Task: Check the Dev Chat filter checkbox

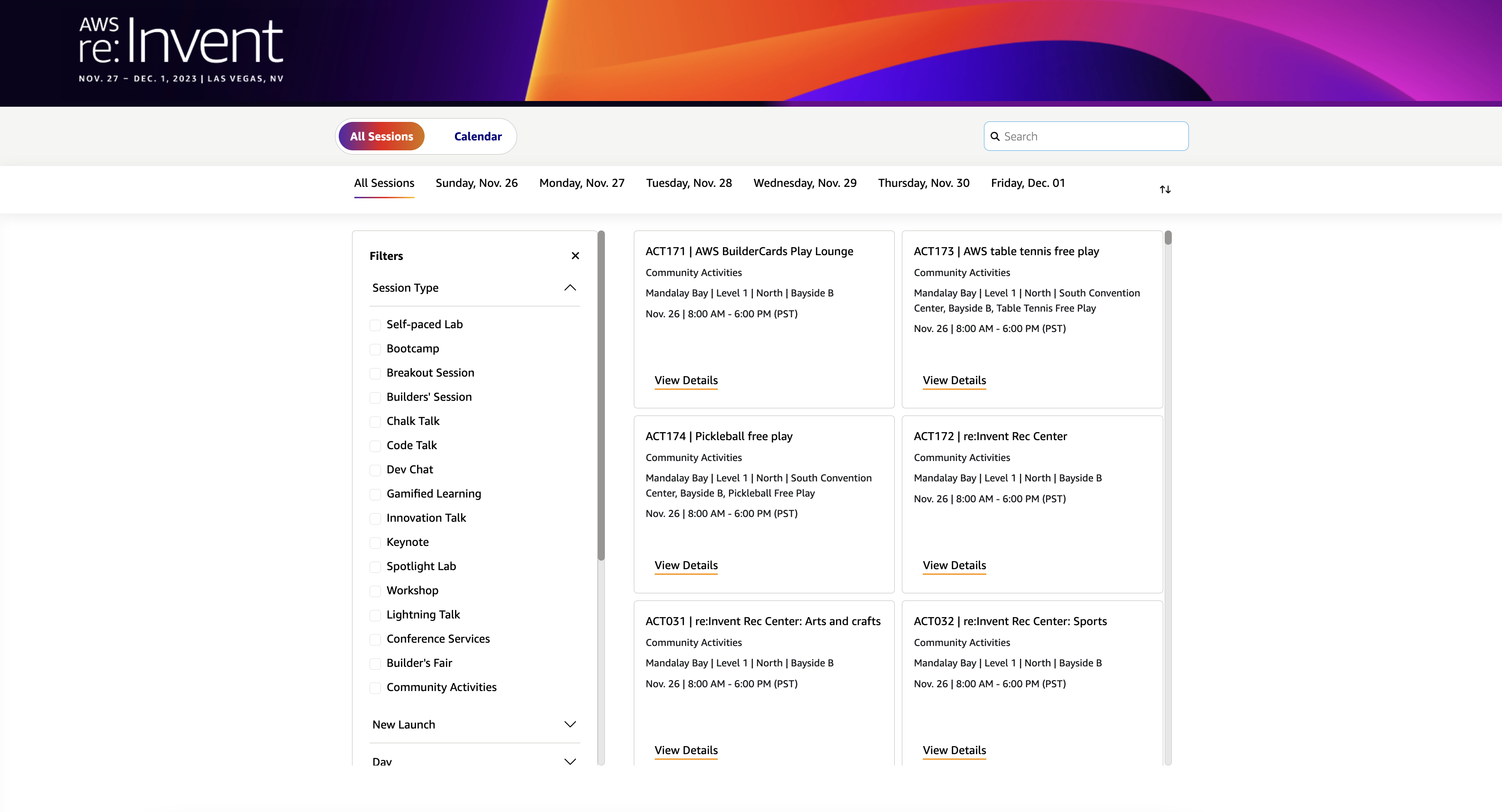Action: click(375, 470)
